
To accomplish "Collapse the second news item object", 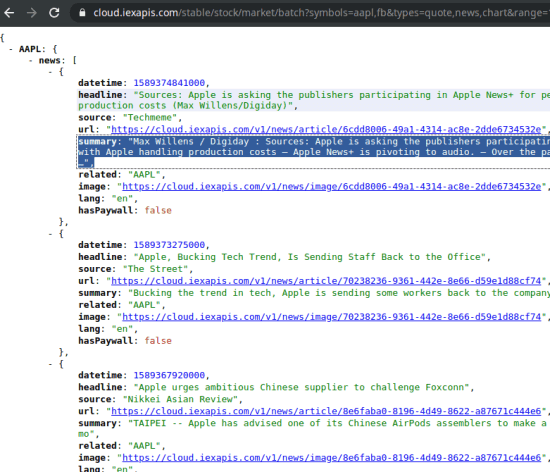I will (x=51, y=234).
